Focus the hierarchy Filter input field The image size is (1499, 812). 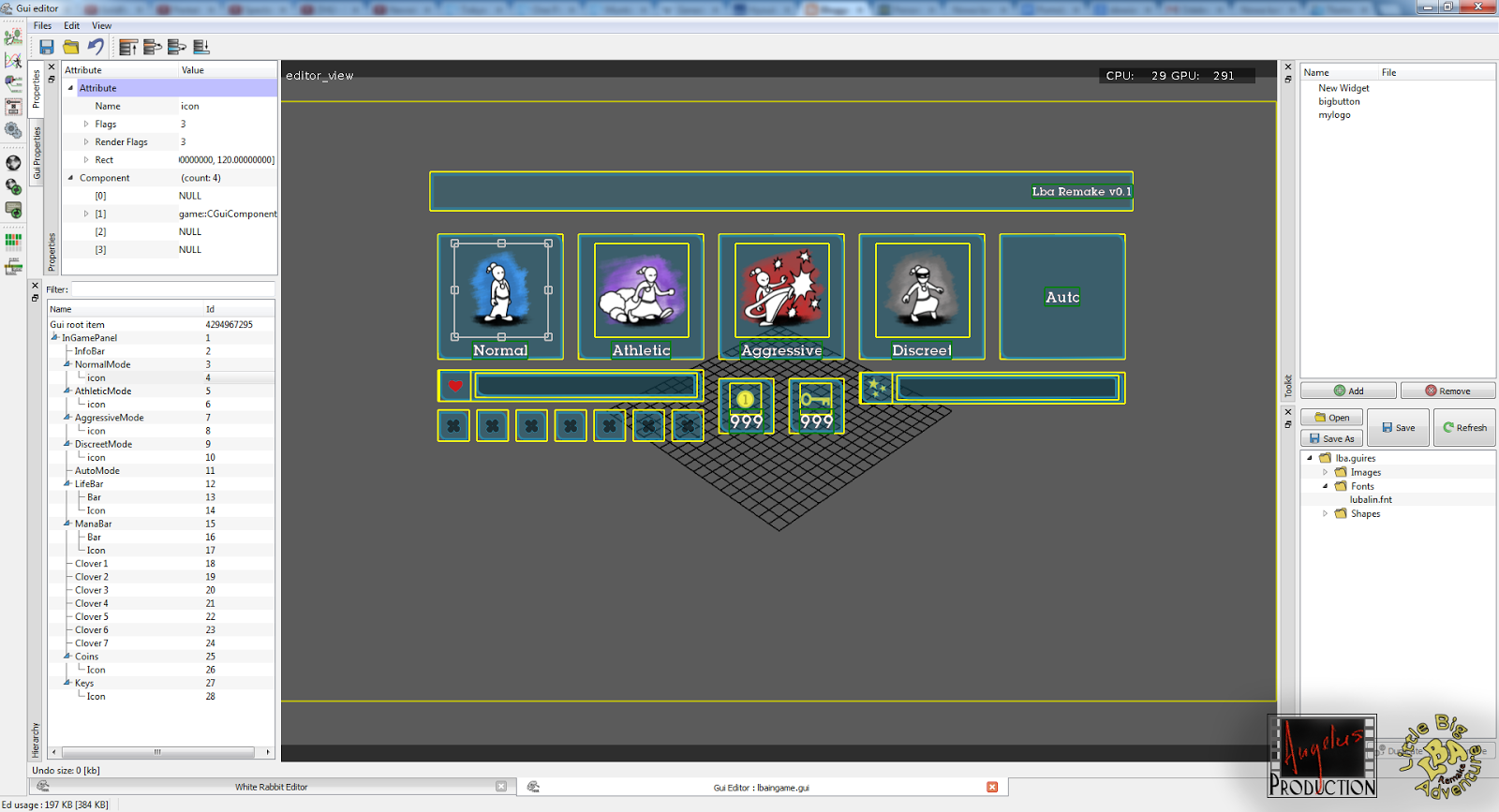[x=173, y=289]
